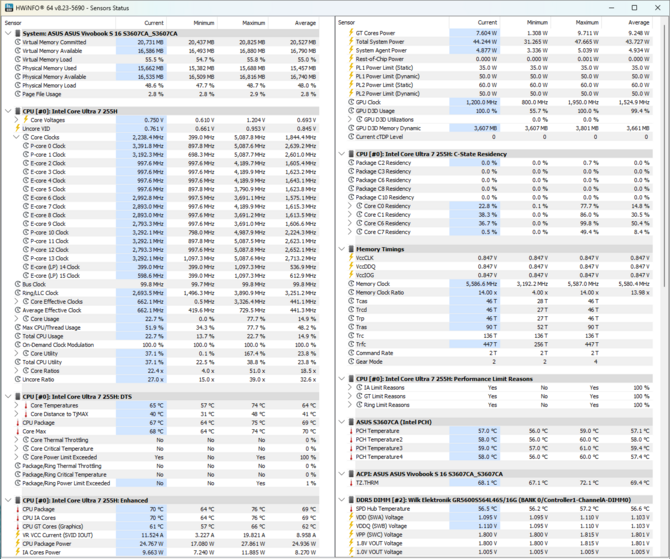This screenshot has height=559, width=670.
Task: Click the lightning icon beside VDD (SWA) Voltage
Action: [x=351, y=517]
